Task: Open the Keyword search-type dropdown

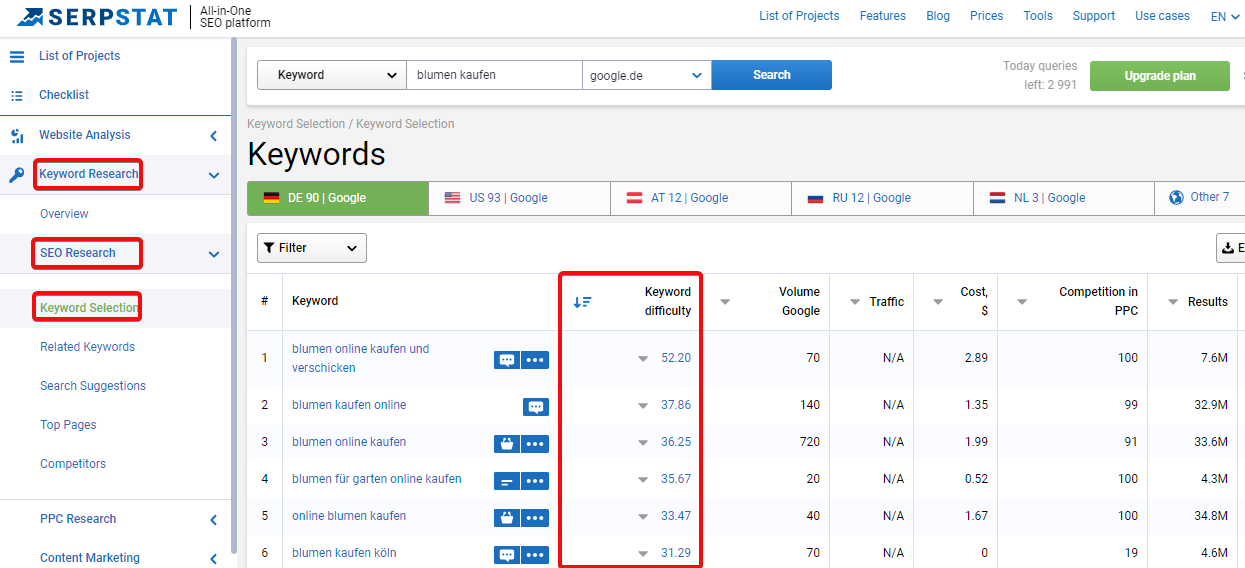Action: click(x=332, y=75)
